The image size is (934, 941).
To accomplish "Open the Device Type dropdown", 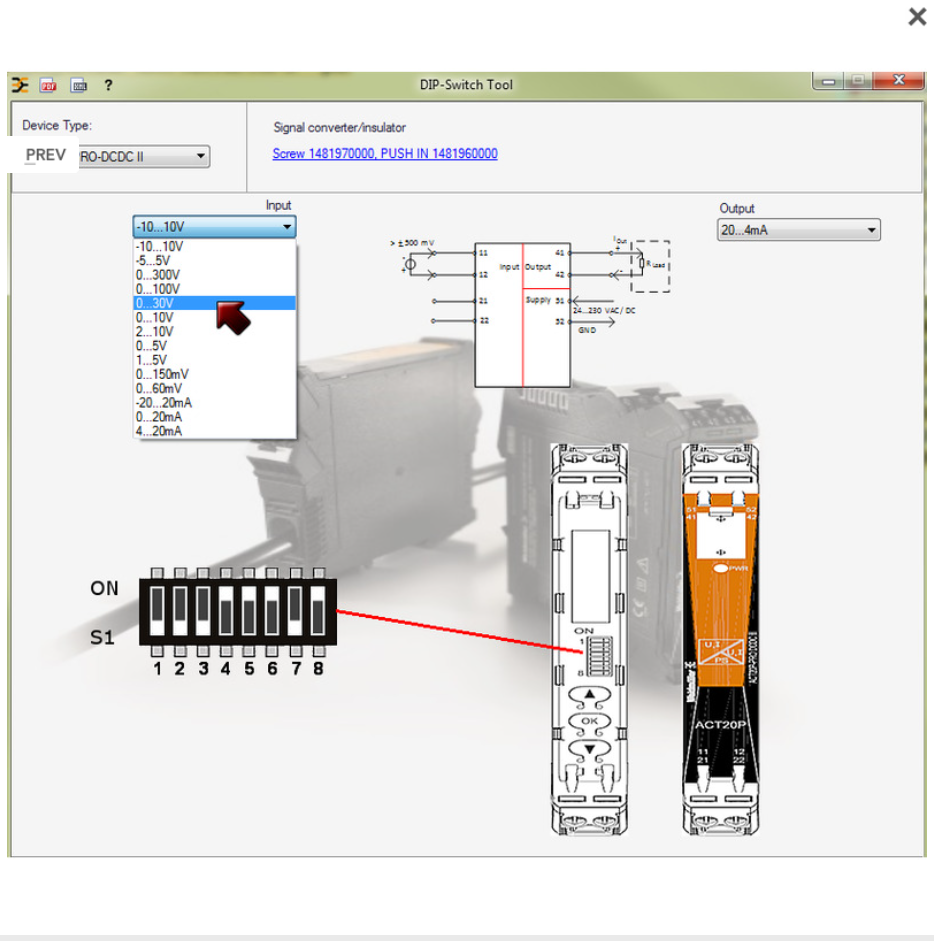I will click(144, 157).
